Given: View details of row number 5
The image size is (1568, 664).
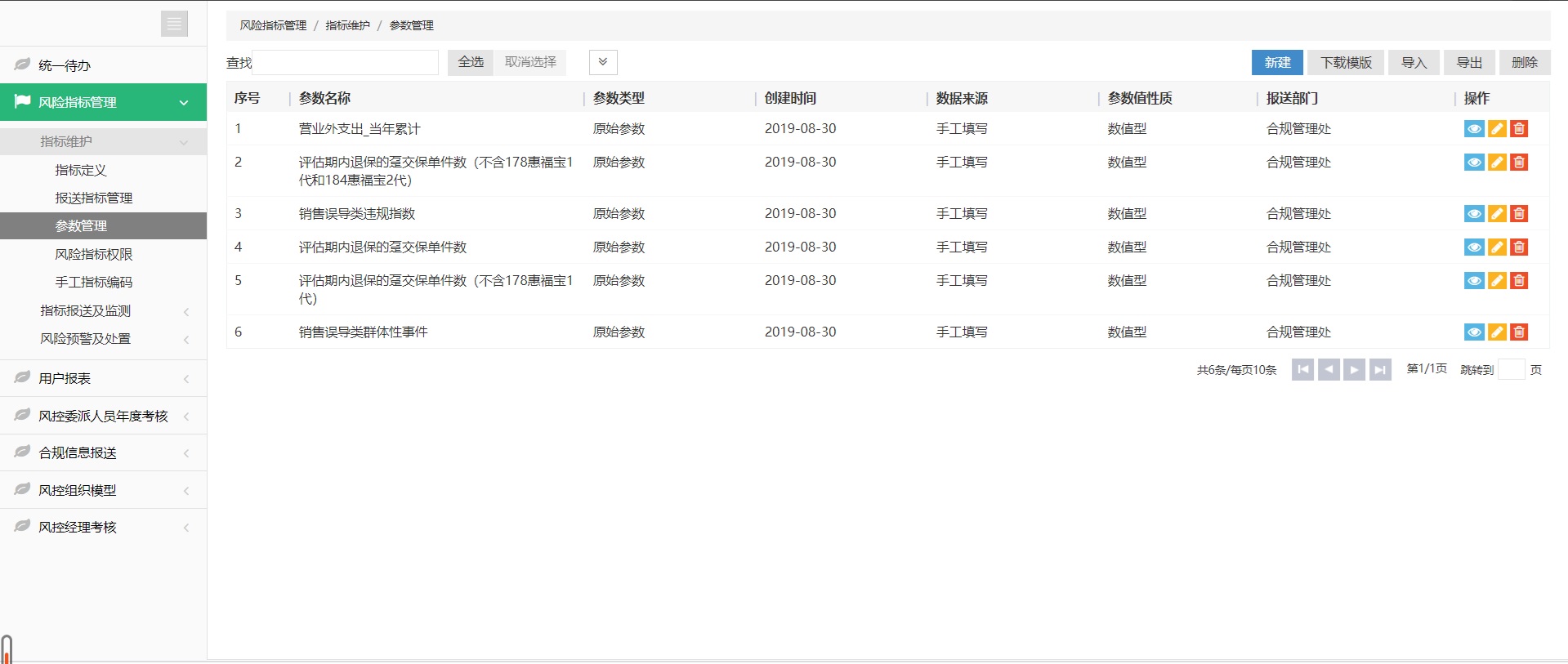Looking at the screenshot, I should coord(1474,281).
